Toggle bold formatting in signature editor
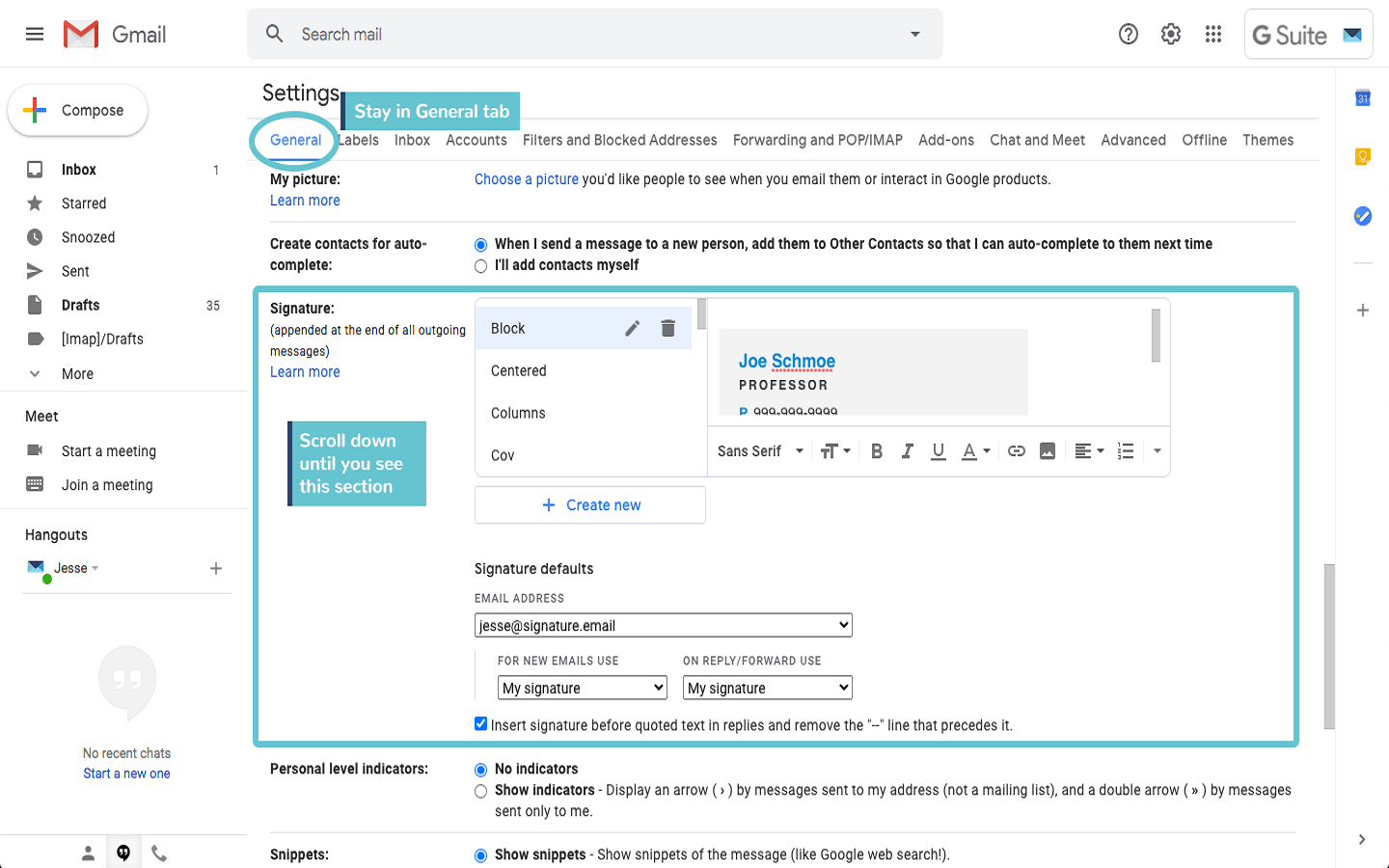Viewport: 1389px width, 868px height. 876,451
